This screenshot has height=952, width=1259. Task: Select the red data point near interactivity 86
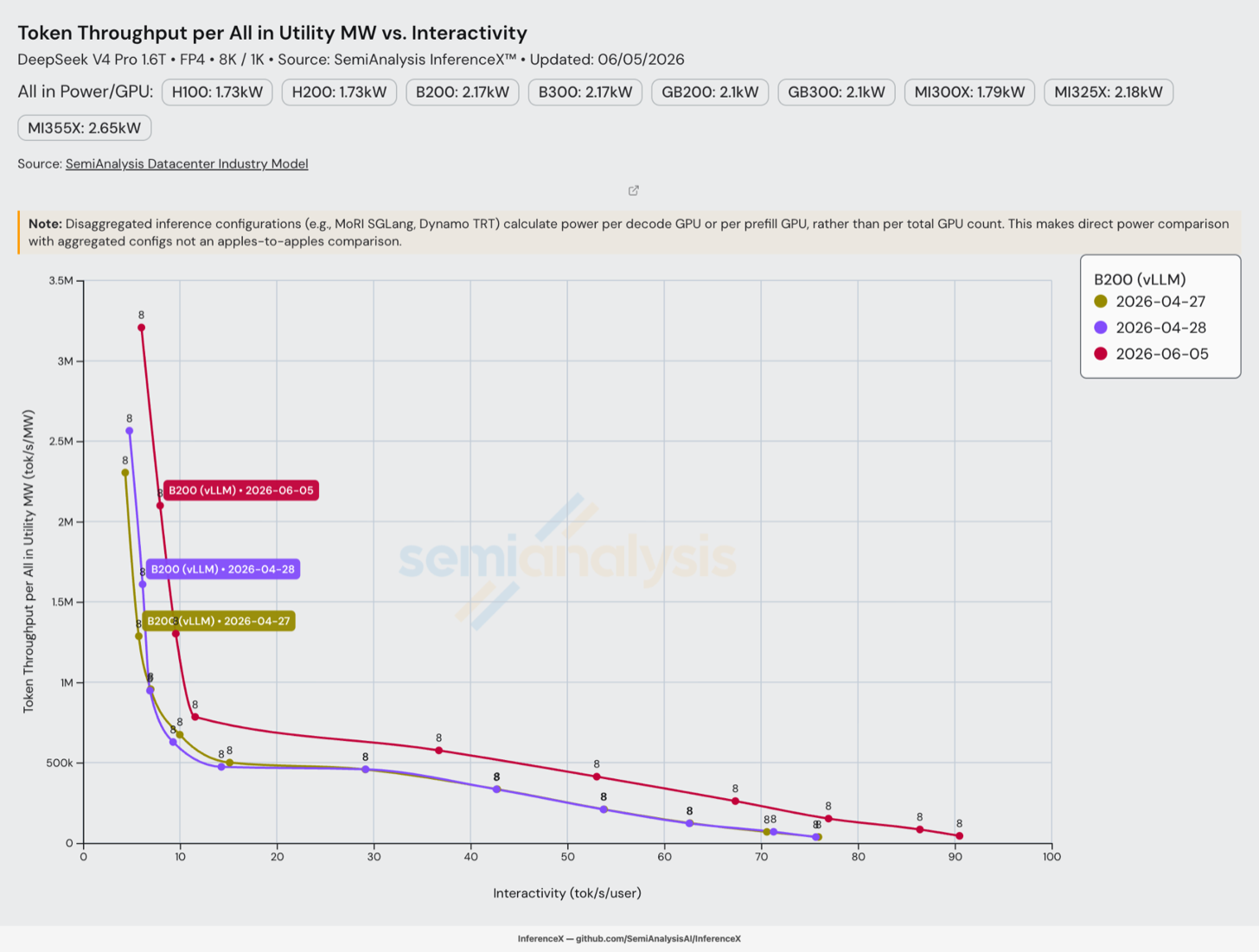(920, 830)
